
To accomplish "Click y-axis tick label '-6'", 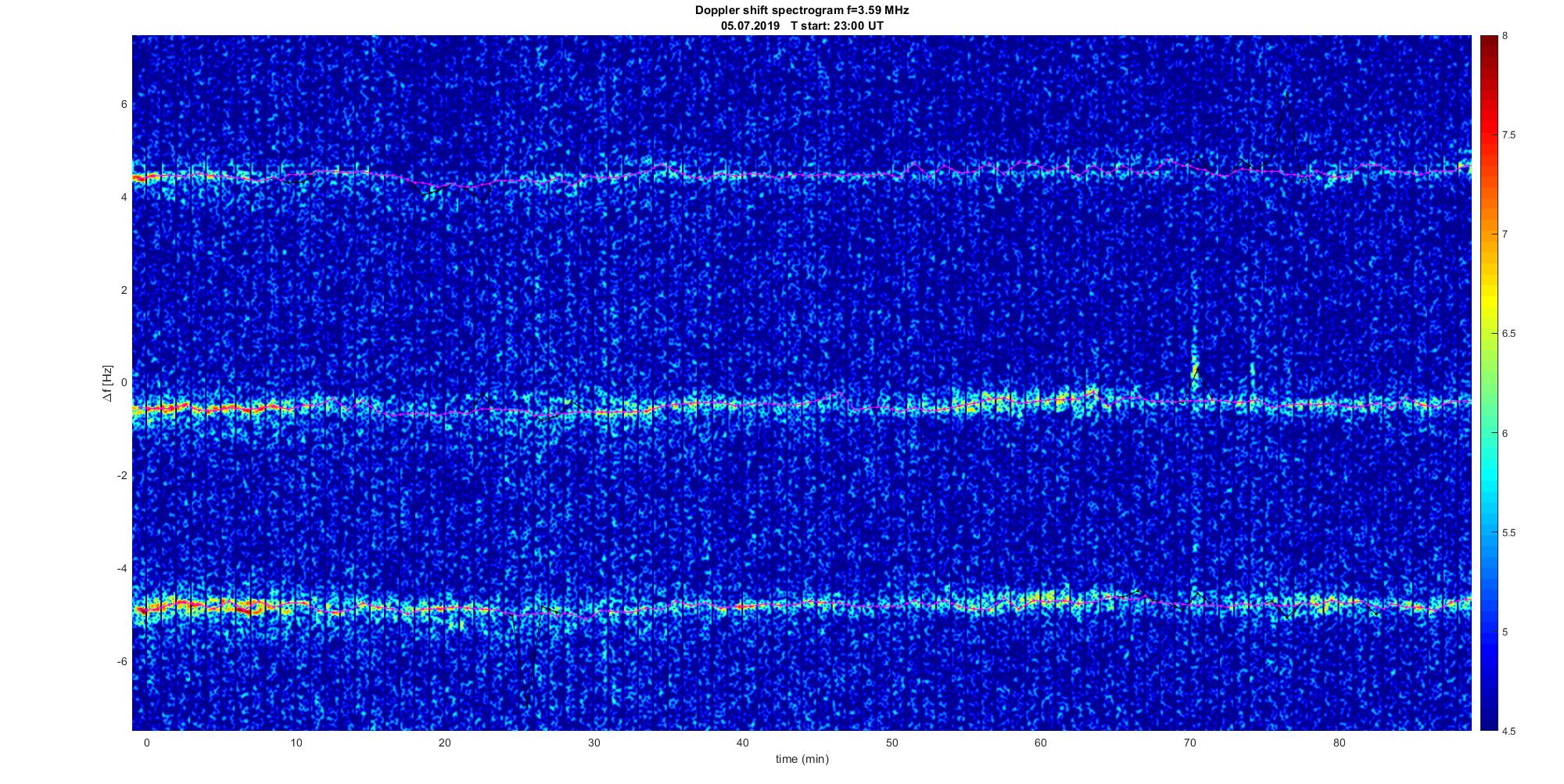I will [x=121, y=661].
